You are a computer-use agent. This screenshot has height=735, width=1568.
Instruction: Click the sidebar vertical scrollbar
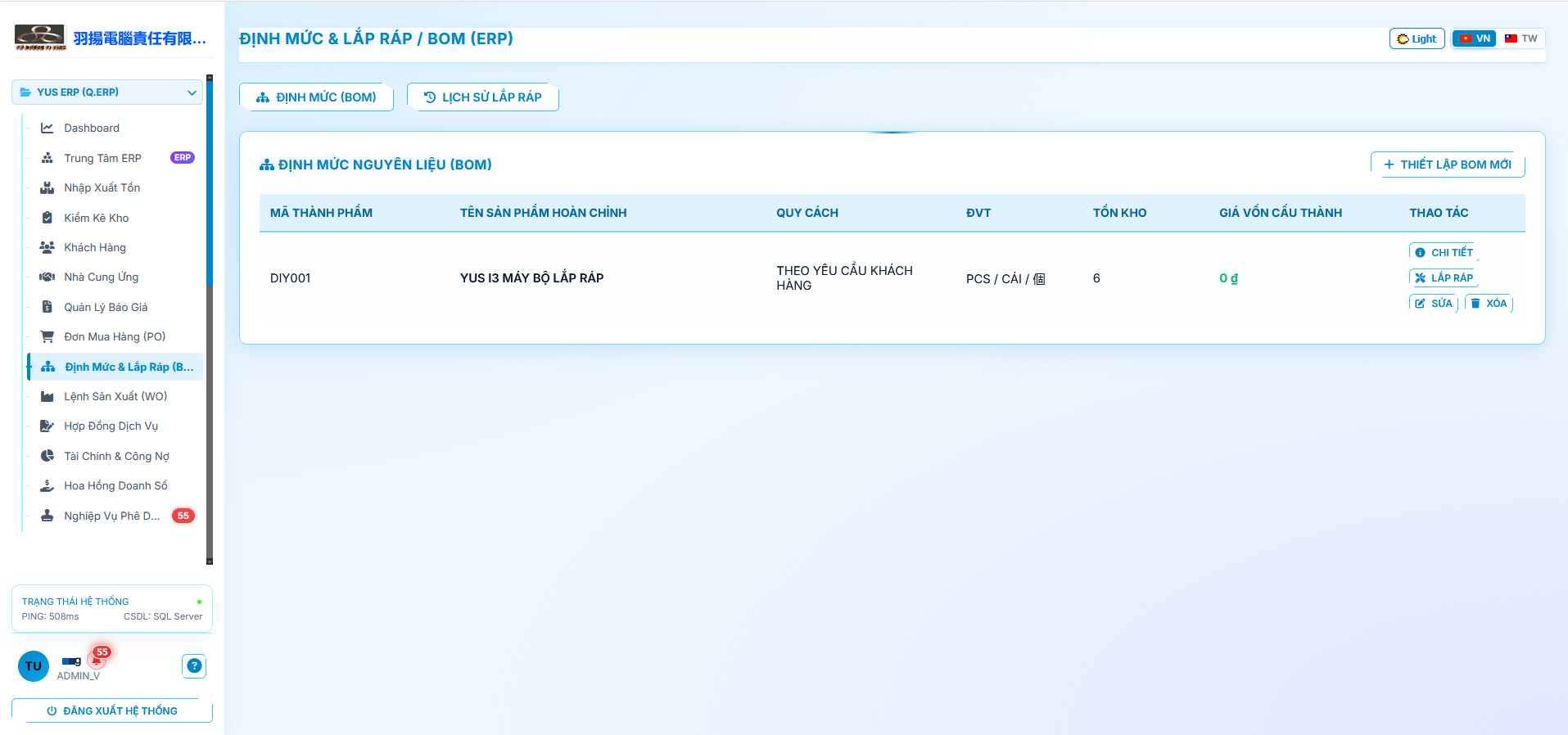[210, 319]
